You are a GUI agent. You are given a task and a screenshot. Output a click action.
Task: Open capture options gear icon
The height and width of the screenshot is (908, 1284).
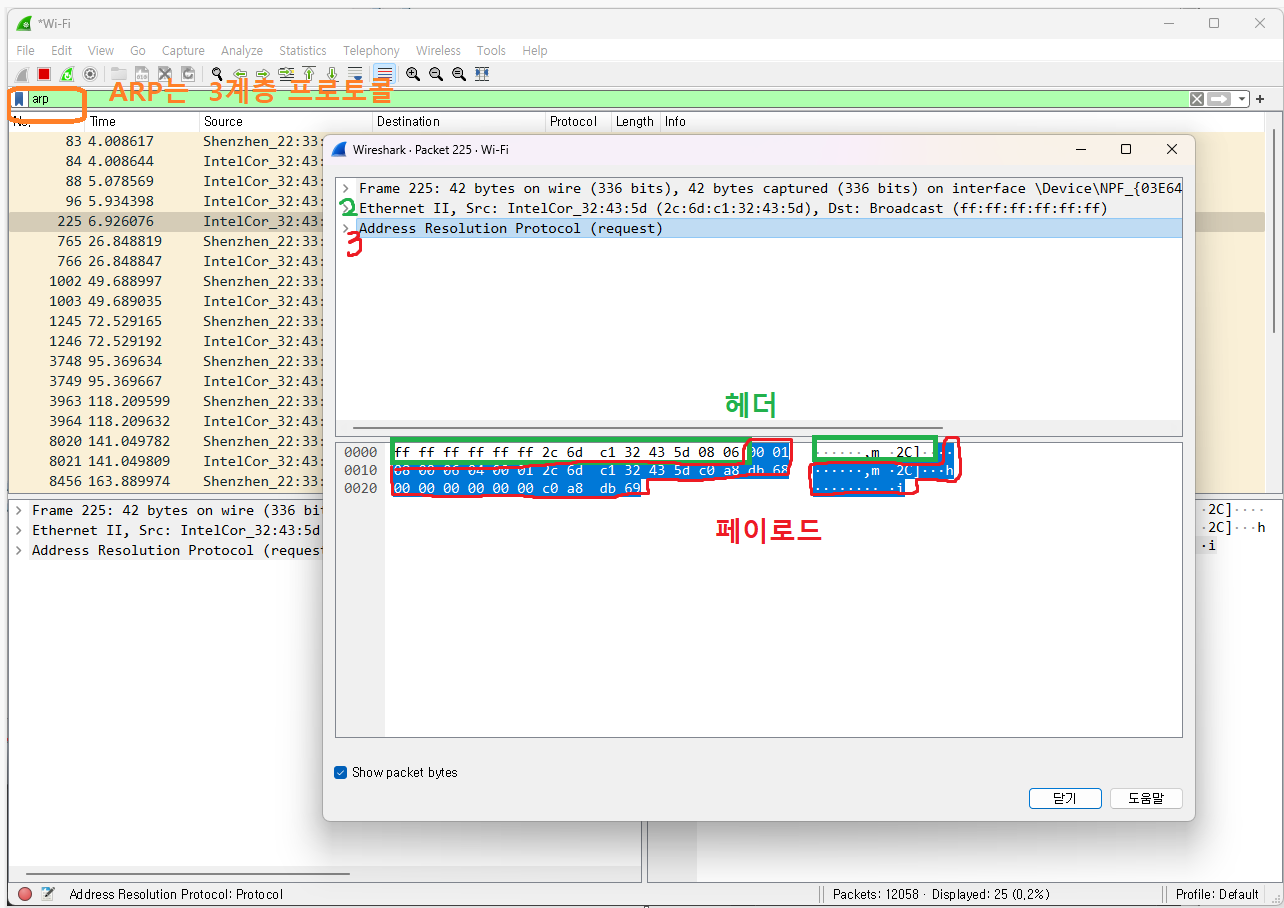tap(90, 74)
